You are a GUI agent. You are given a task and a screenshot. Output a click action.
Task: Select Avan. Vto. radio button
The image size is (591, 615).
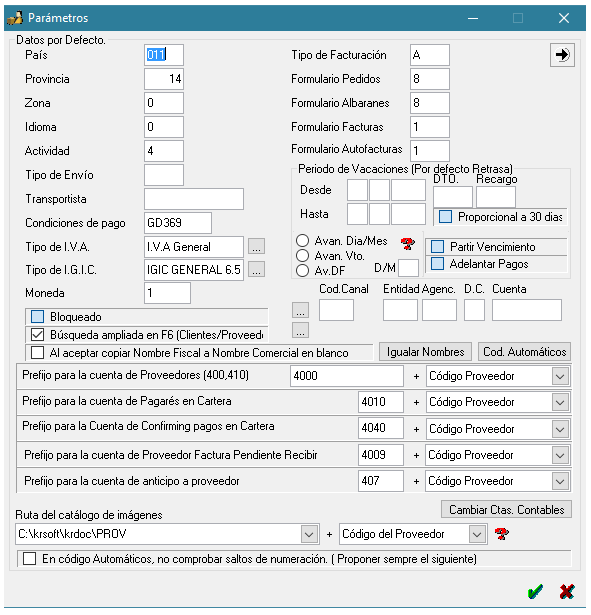click(302, 256)
